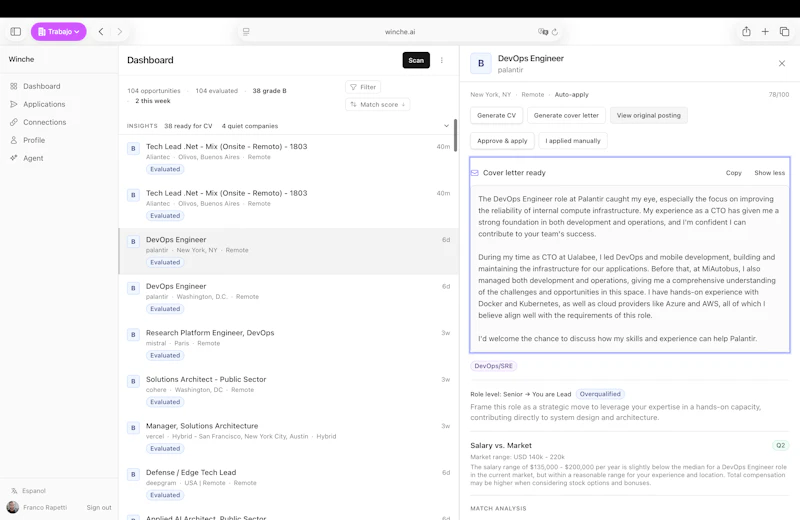Image resolution: width=800 pixels, height=520 pixels.
Task: Click Evaluated tag under Manager, Solutions Architecture
Action: (x=165, y=449)
